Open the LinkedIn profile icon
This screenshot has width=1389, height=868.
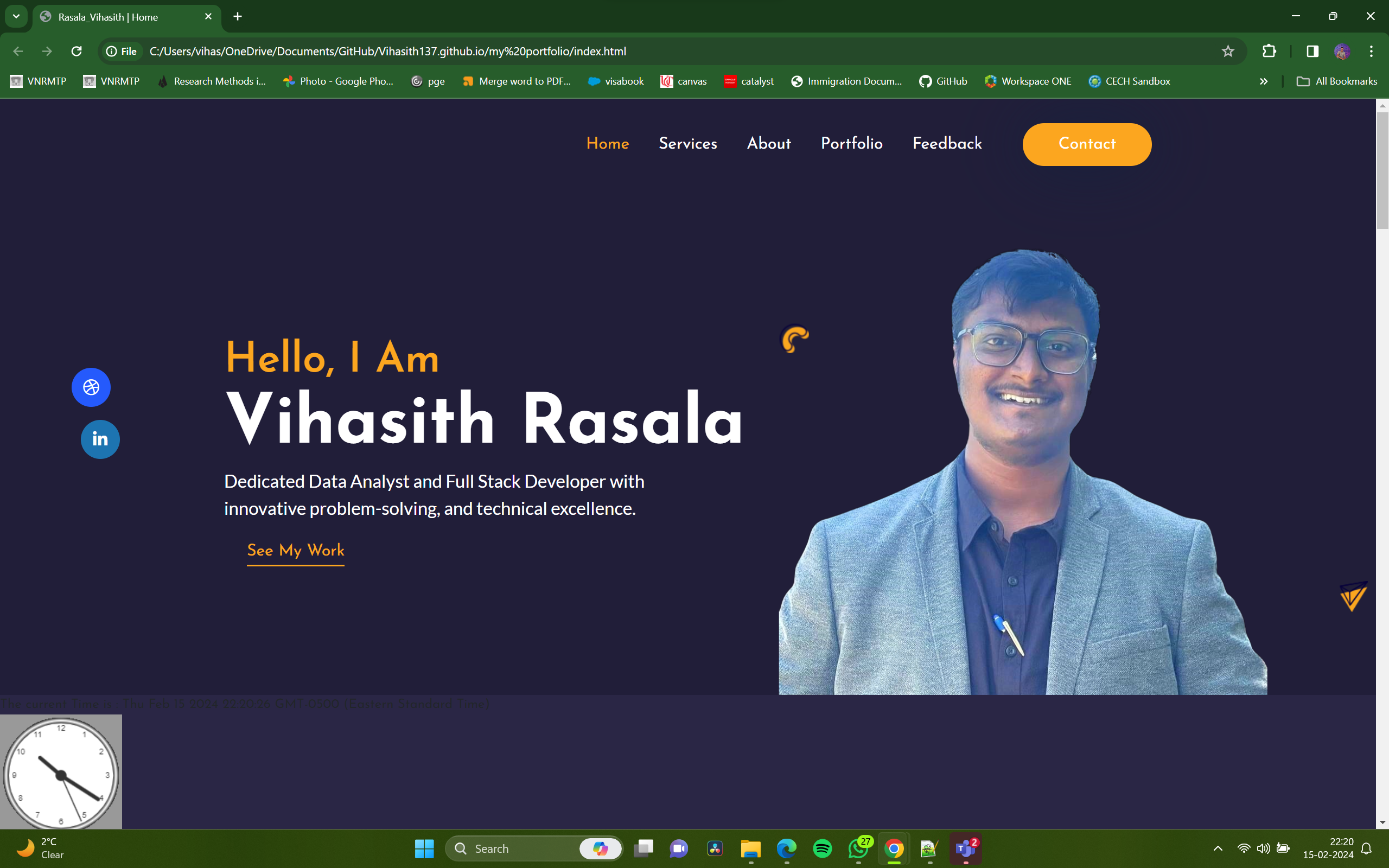tap(100, 439)
